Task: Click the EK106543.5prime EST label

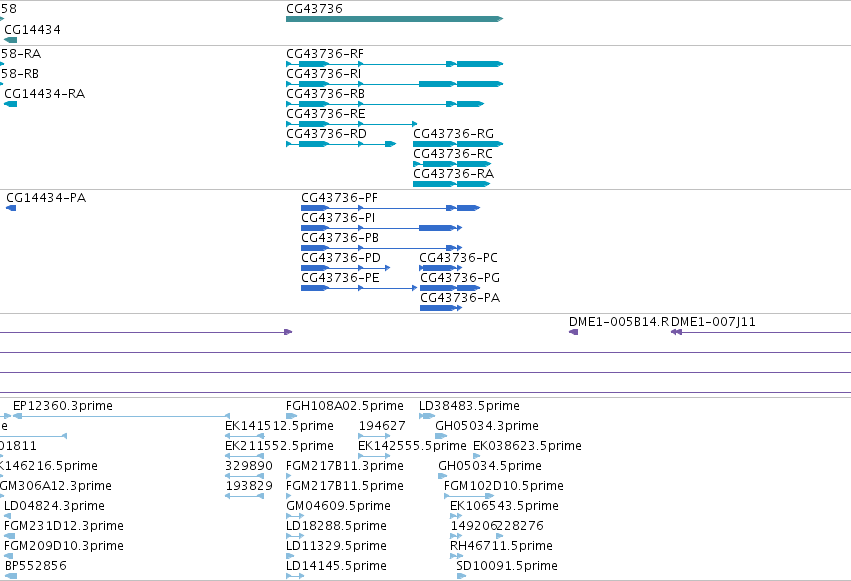Action: [x=504, y=507]
